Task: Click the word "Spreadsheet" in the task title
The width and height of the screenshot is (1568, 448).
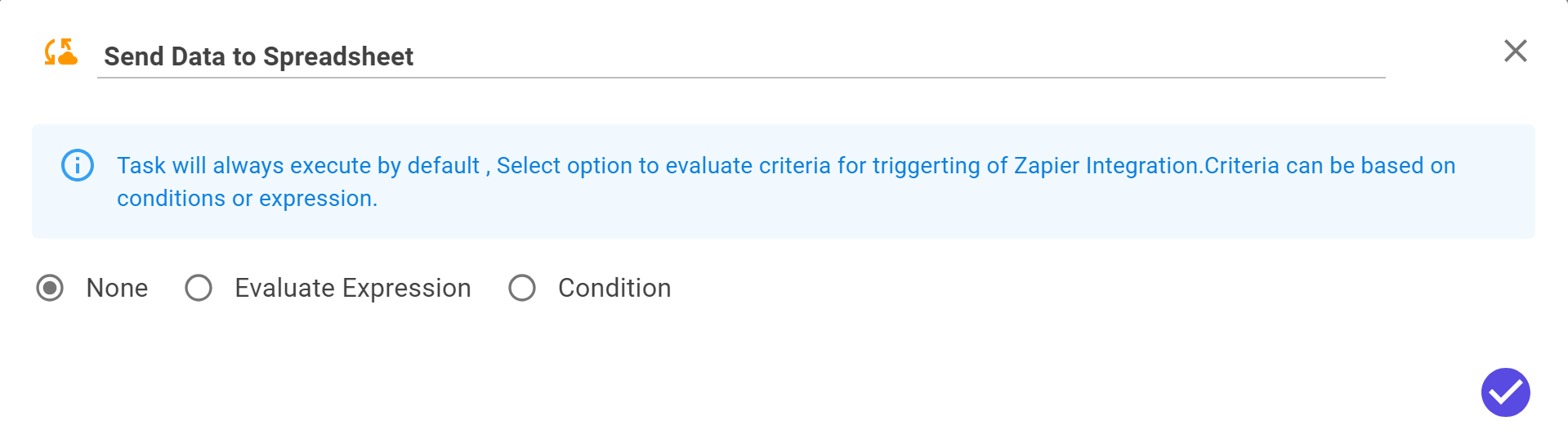Action: pos(338,56)
